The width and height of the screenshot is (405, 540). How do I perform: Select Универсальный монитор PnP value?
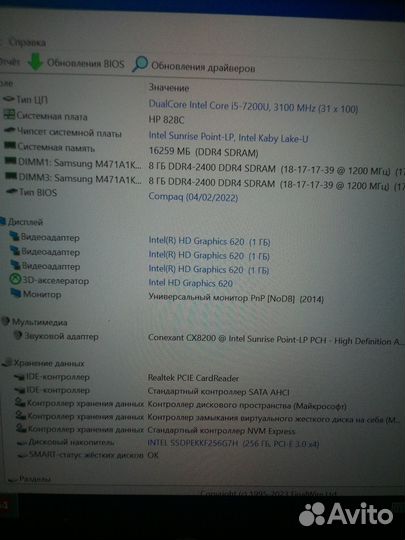tap(236, 298)
